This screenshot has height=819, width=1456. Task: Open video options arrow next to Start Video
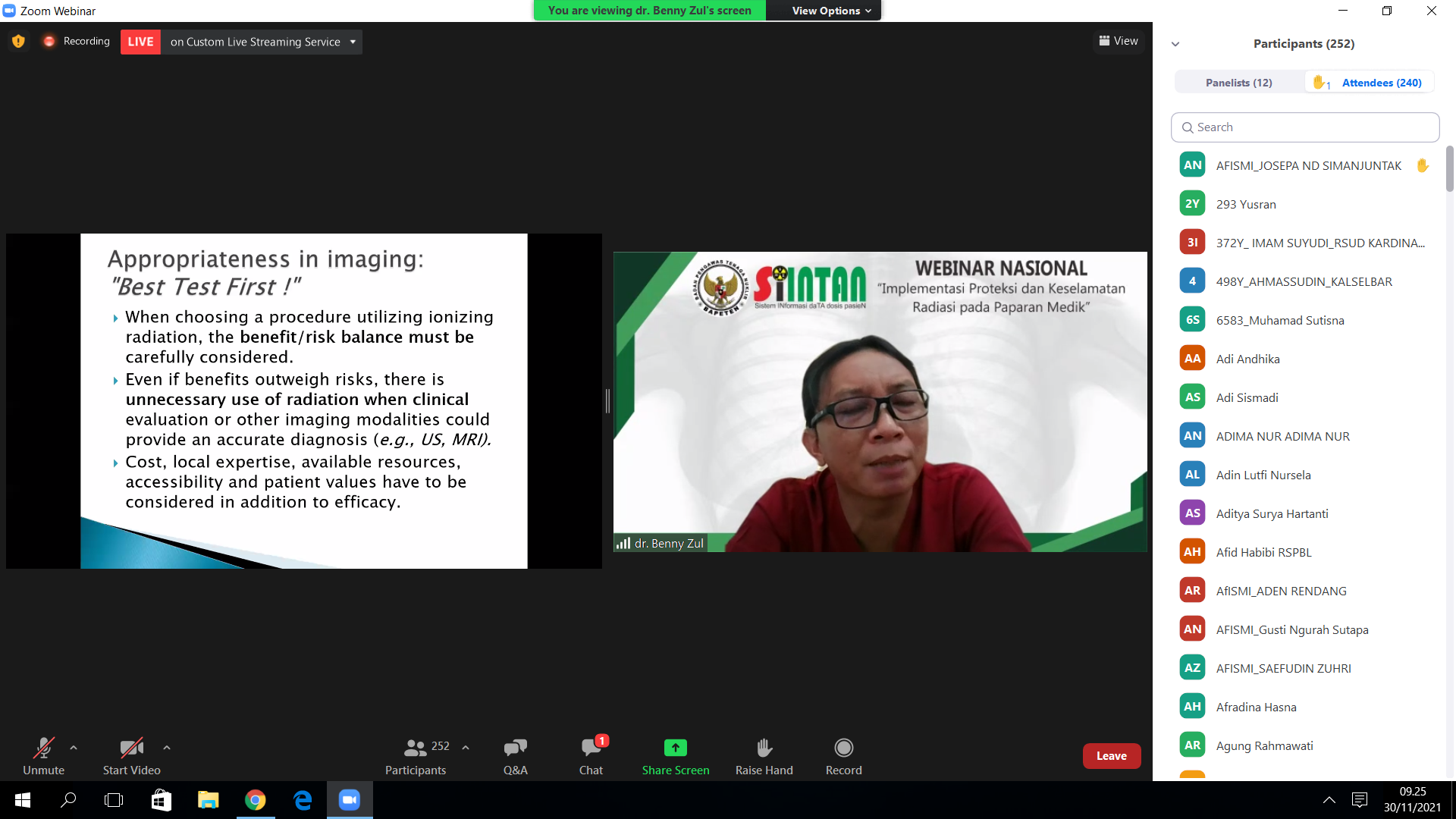click(167, 748)
